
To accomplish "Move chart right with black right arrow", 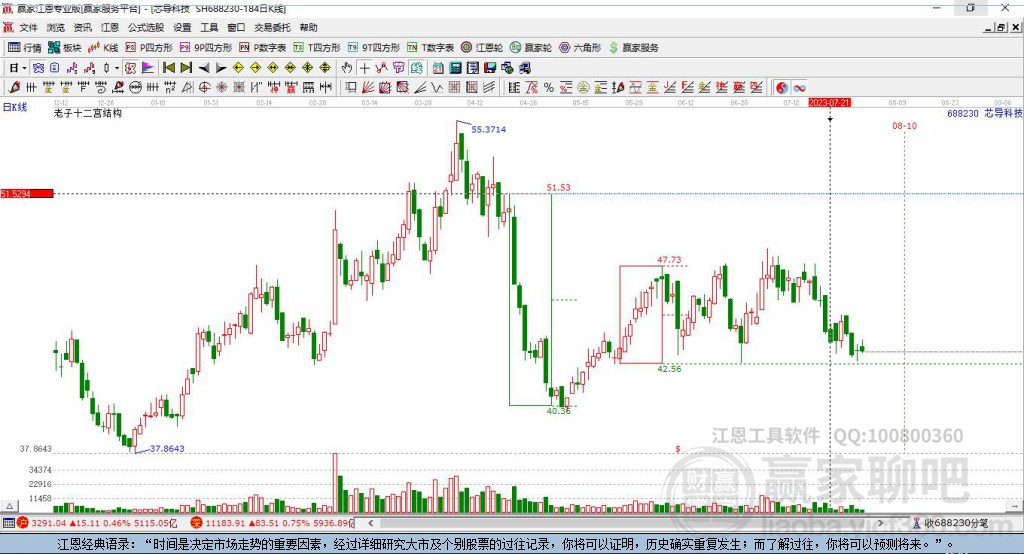I will point(221,68).
